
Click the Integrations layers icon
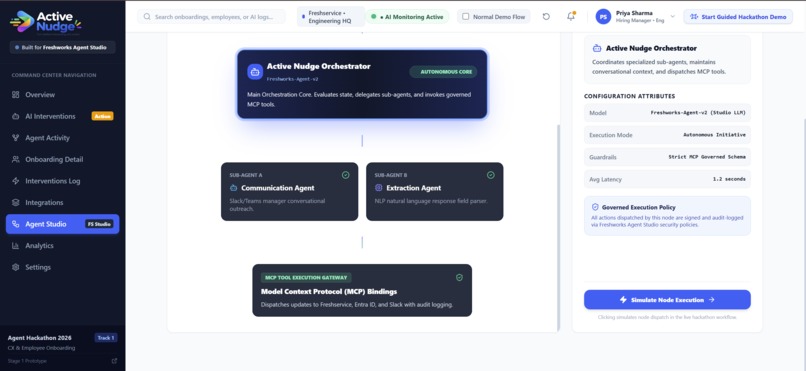coord(15,202)
